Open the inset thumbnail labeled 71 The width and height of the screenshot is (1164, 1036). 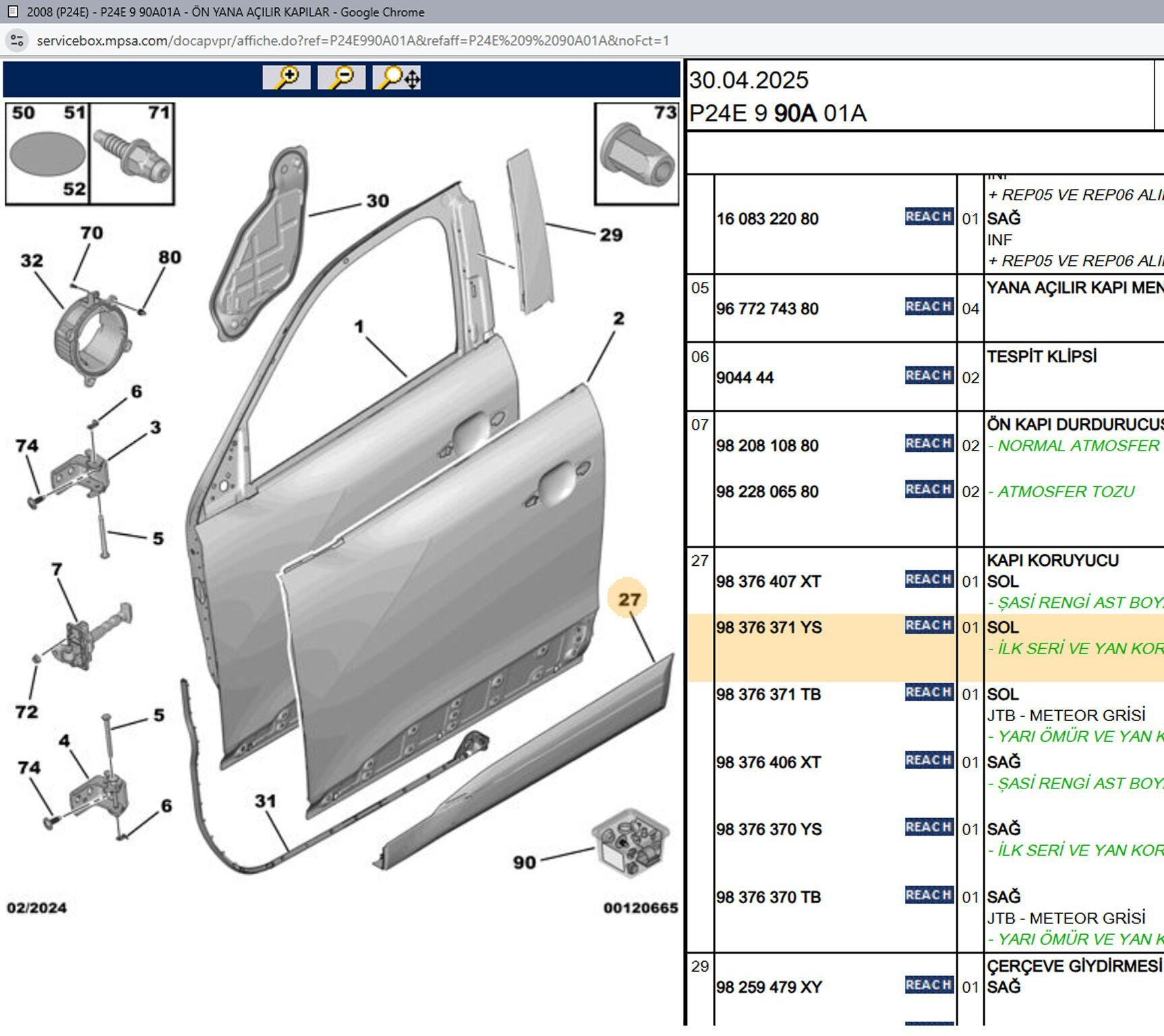tap(132, 154)
